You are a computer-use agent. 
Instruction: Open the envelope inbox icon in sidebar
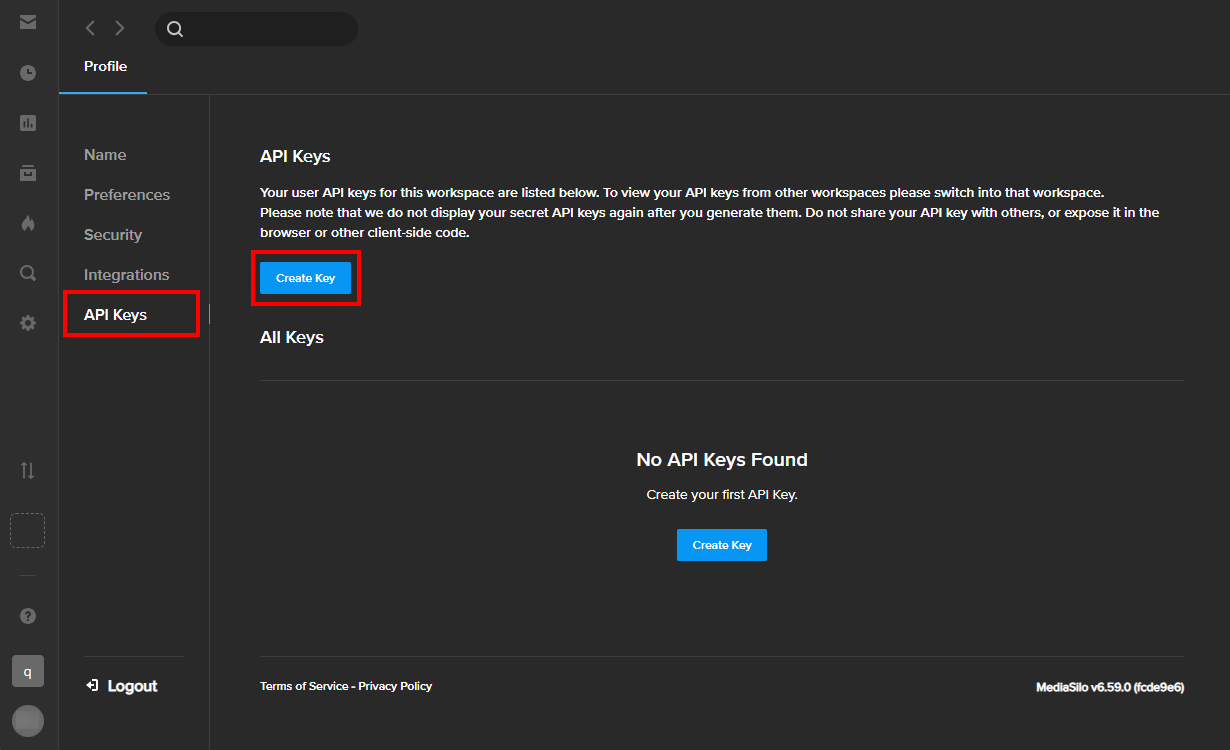coord(28,22)
